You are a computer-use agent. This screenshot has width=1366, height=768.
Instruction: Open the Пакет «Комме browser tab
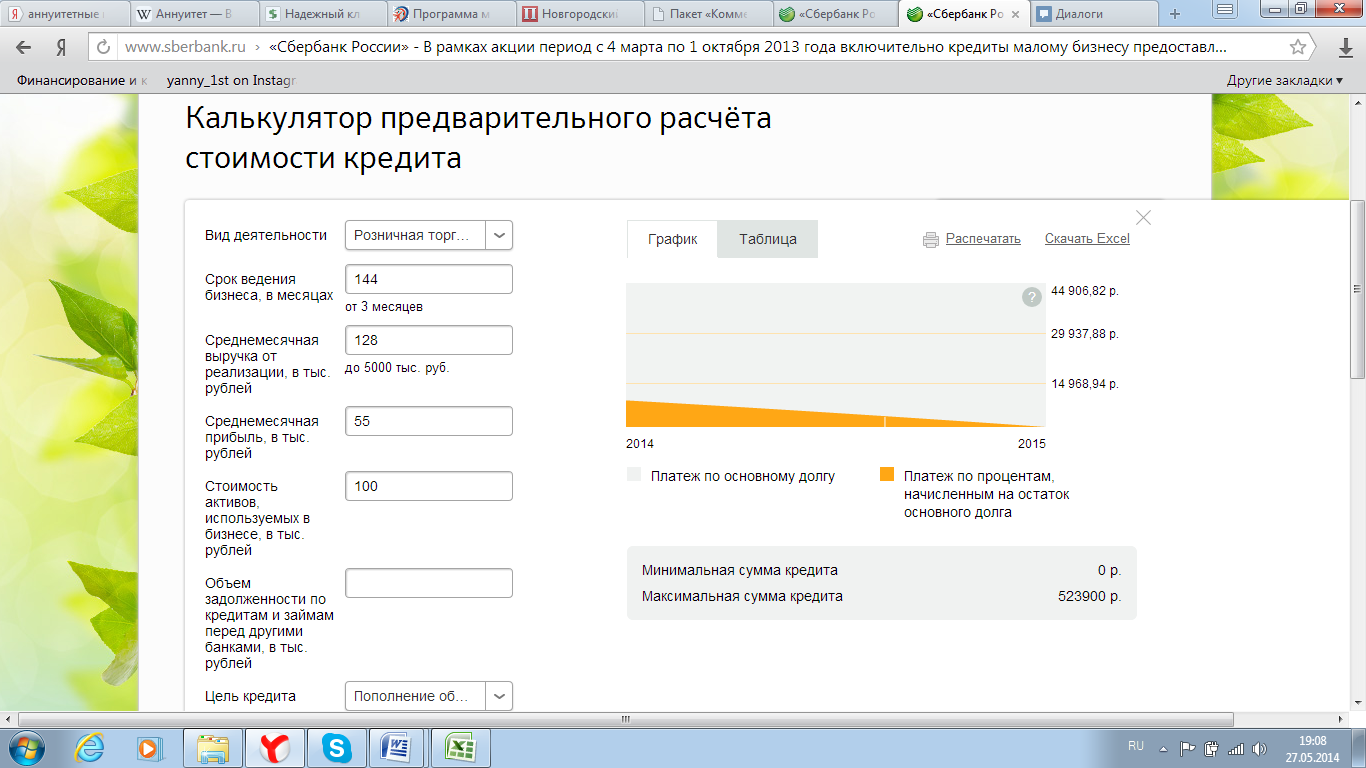pos(708,14)
